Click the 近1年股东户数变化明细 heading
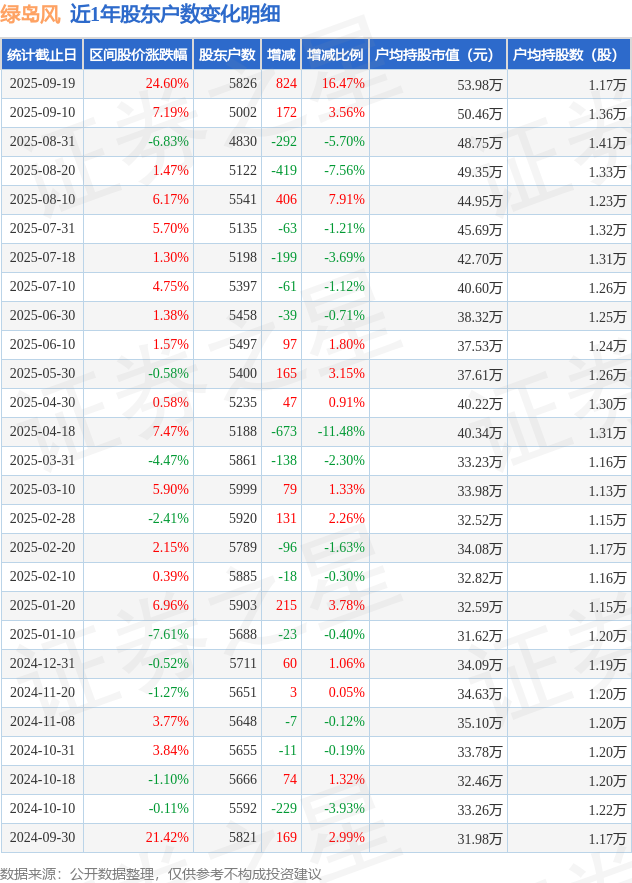Viewport: 632px width, 883px height. pos(175,14)
